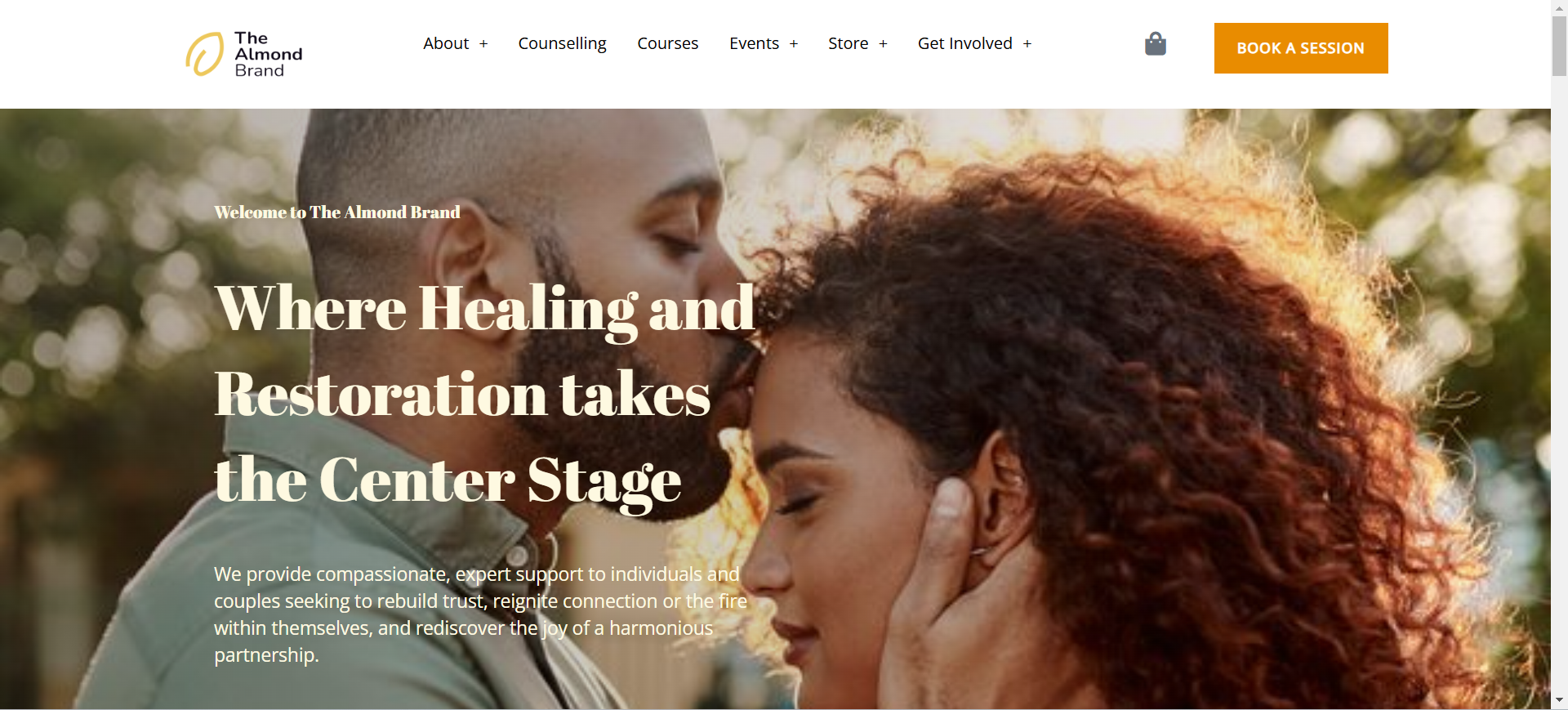Screen dimensions: 1568x710
Task: Click the scrollbar up arrow
Action: 1559,7
